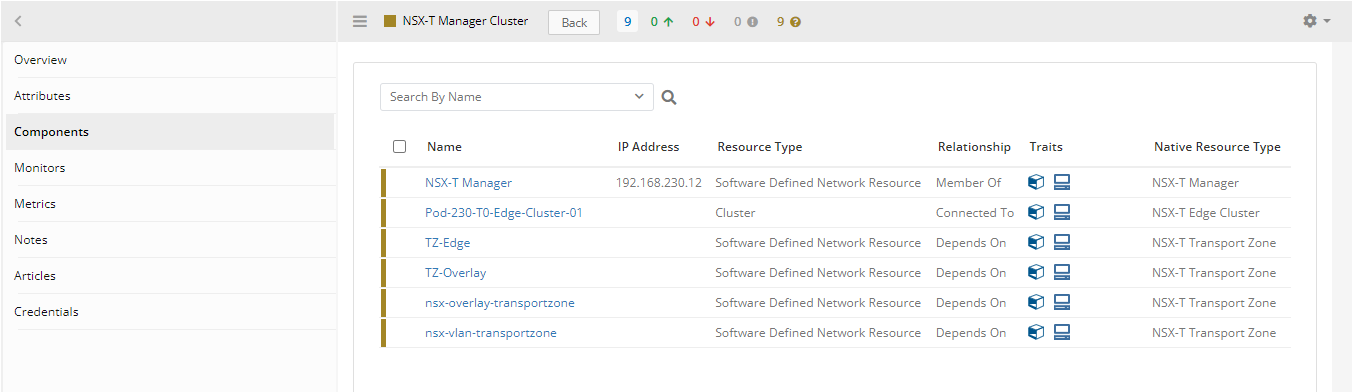
Task: Open the TZ-Overlay component link
Action: 456,273
